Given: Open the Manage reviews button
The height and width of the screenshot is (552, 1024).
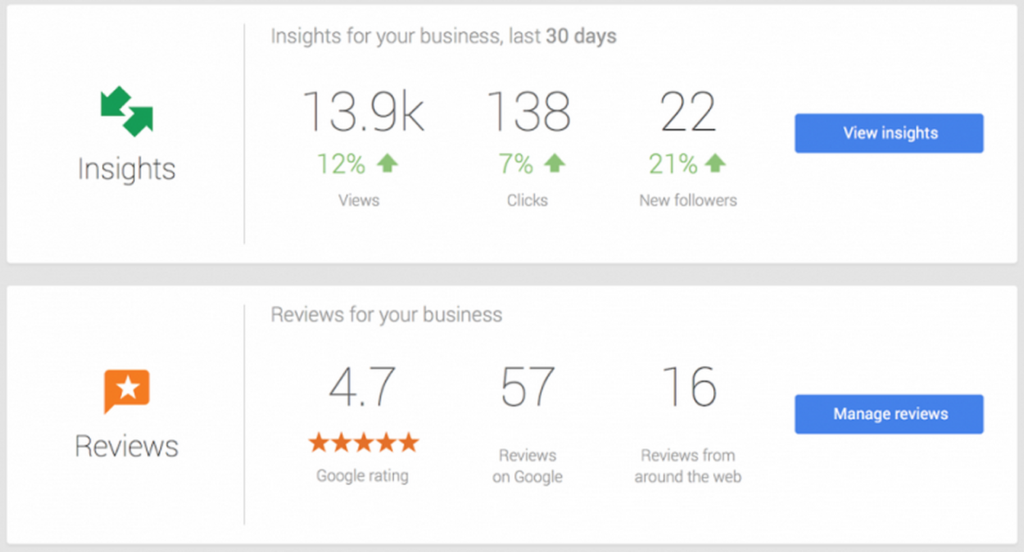Looking at the screenshot, I should point(889,414).
